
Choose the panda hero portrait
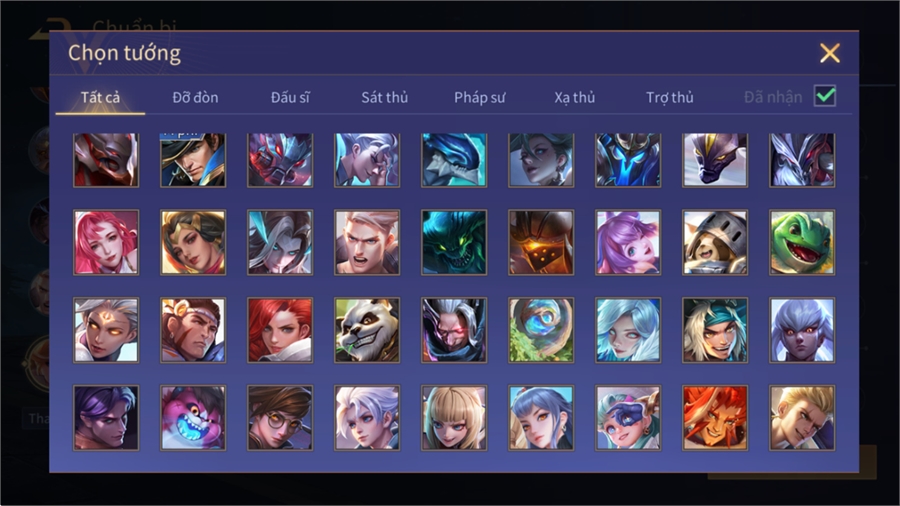[x=367, y=330]
